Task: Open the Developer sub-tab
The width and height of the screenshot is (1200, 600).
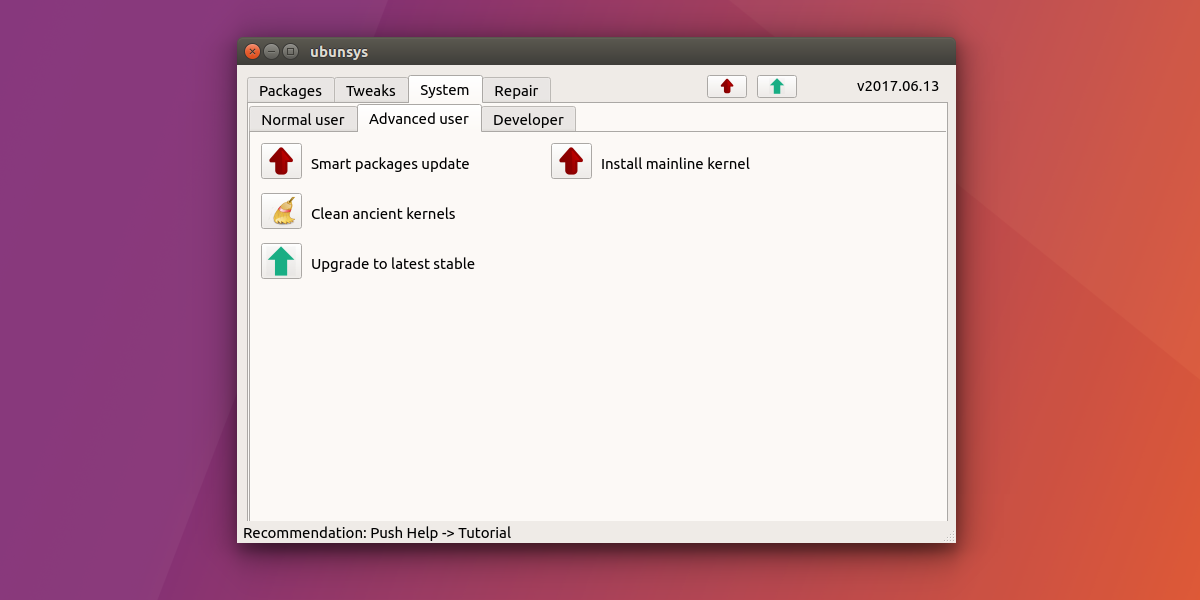Action: pyautogui.click(x=528, y=119)
